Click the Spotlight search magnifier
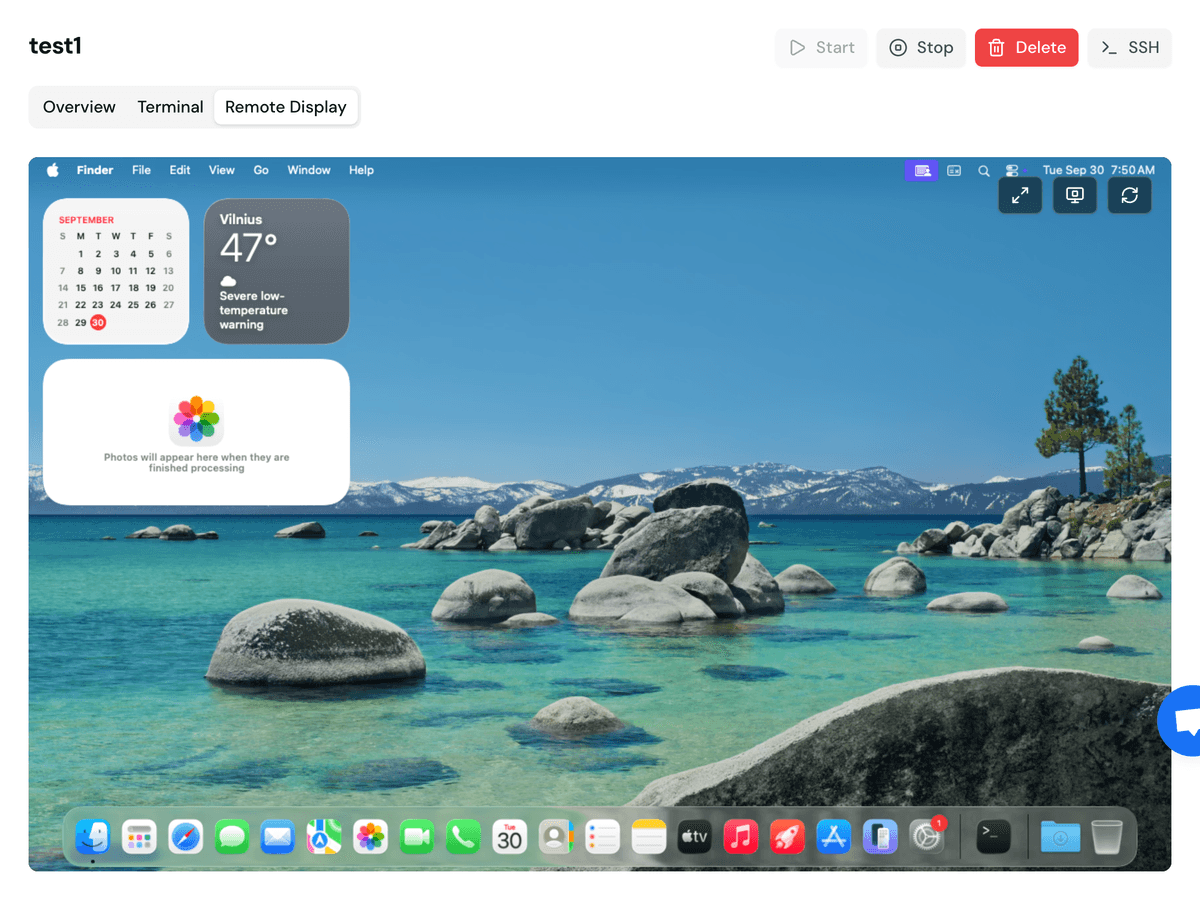Screen dimensions: 1200x919 click(x=984, y=171)
